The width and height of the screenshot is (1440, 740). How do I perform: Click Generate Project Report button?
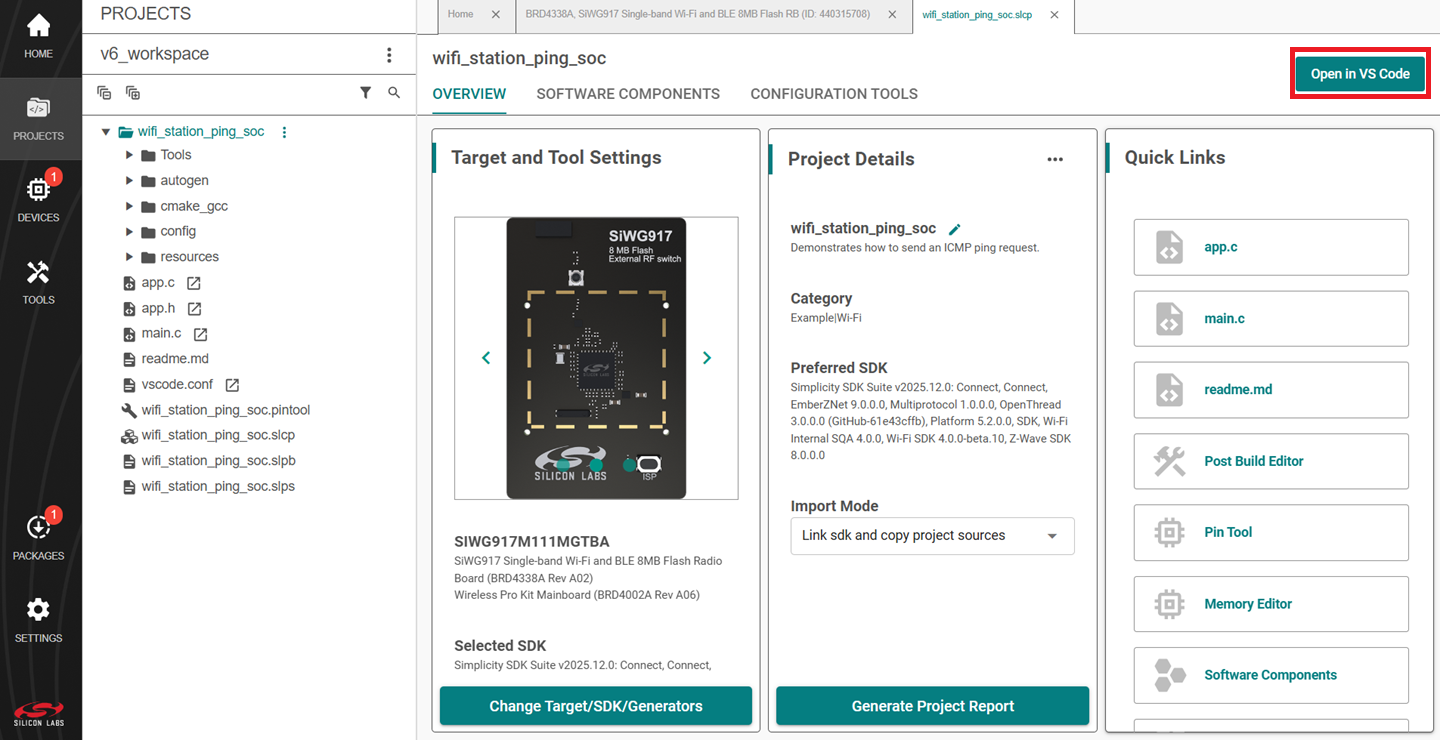932,706
